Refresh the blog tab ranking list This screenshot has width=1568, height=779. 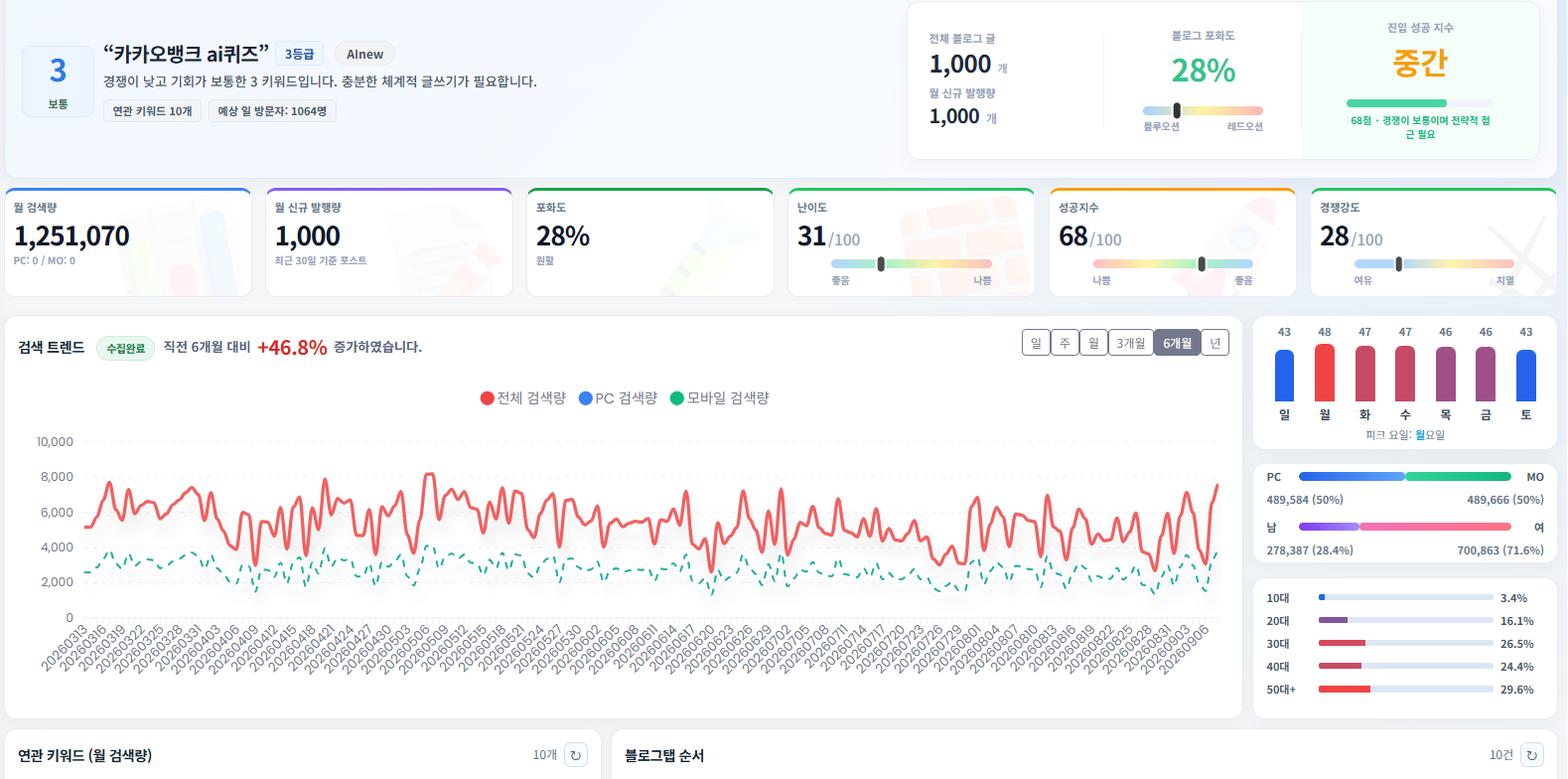pyautogui.click(x=1532, y=755)
